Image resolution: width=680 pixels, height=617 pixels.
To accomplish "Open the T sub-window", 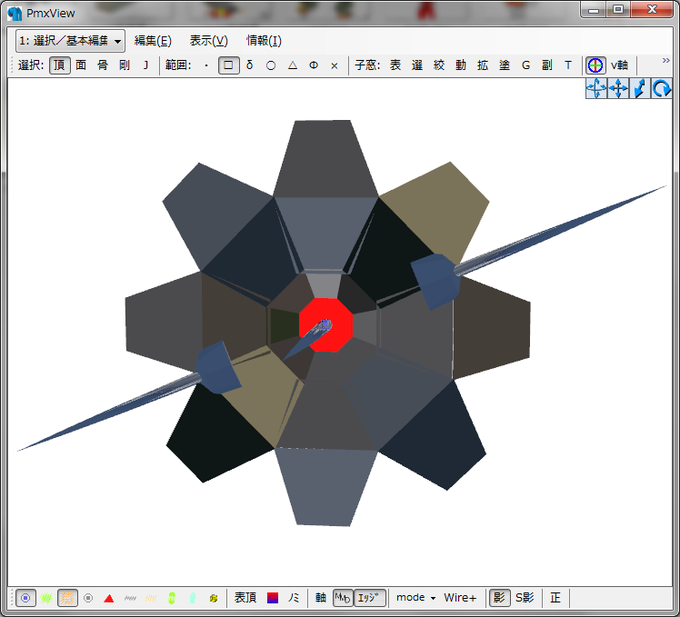I will tap(568, 65).
